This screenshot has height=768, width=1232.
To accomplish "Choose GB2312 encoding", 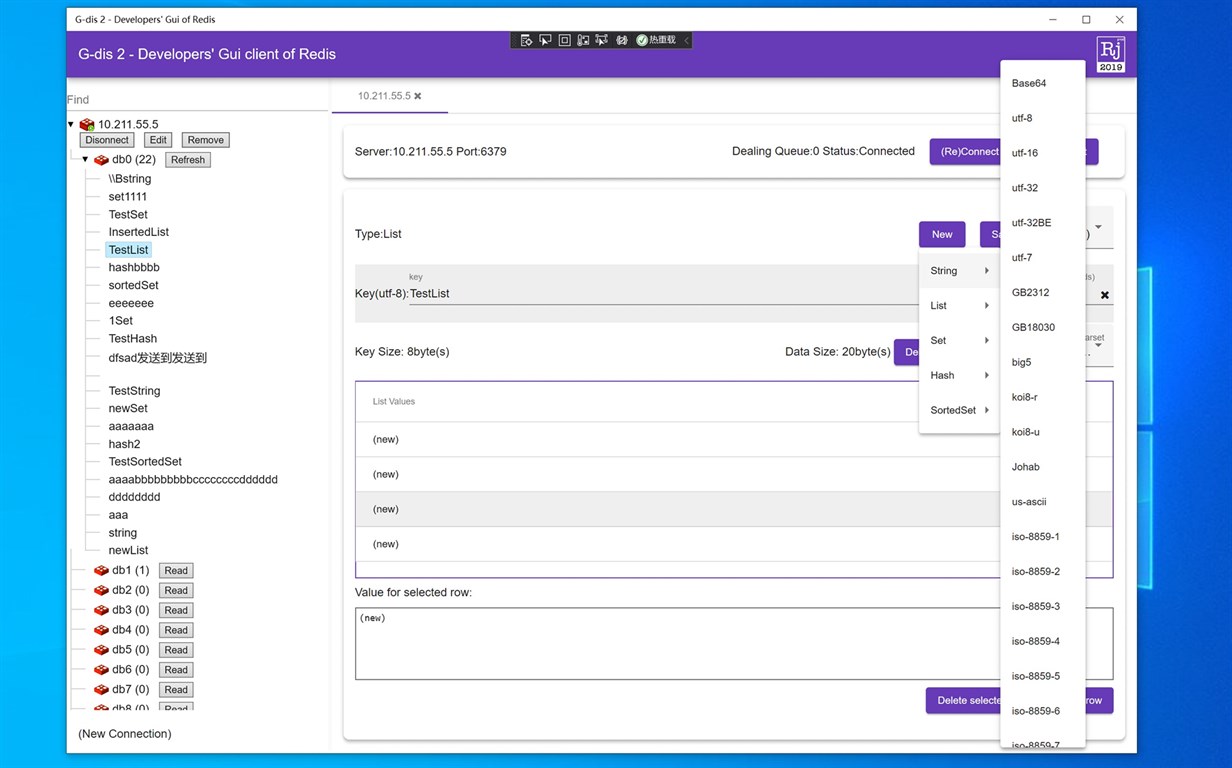I will coord(1043,293).
